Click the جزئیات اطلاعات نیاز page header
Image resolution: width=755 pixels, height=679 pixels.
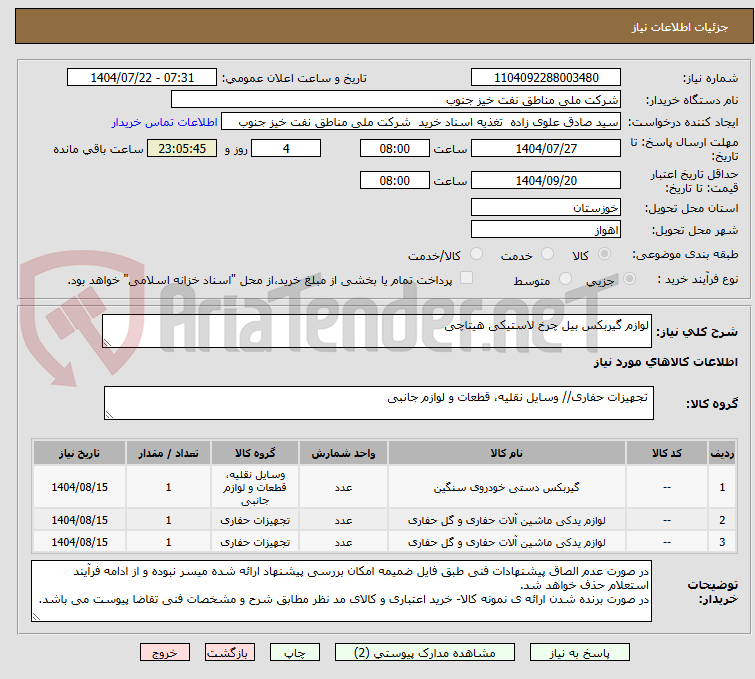coord(384,26)
